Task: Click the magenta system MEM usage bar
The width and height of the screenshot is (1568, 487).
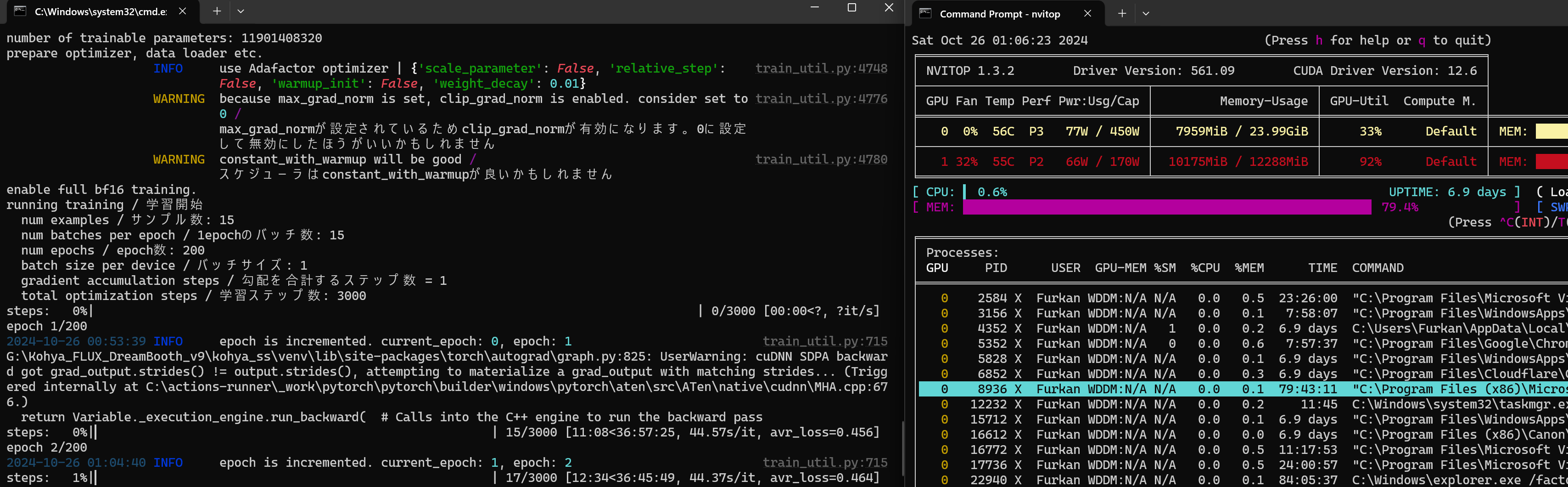Action: 1166,207
